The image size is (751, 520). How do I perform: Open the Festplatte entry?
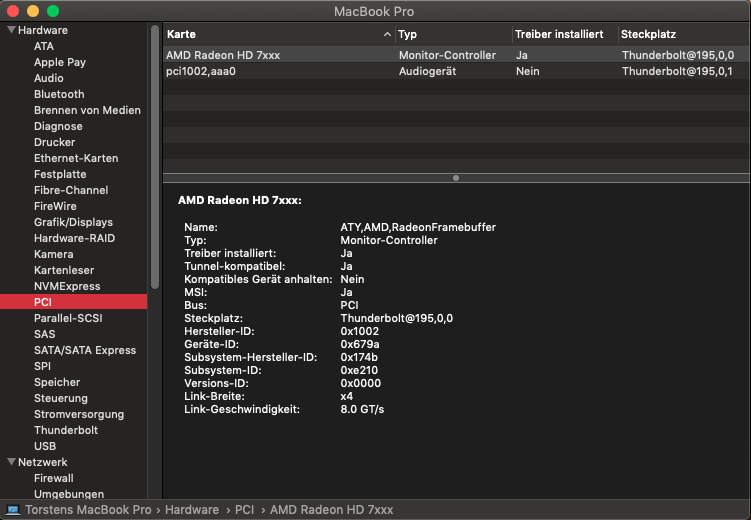[60, 174]
